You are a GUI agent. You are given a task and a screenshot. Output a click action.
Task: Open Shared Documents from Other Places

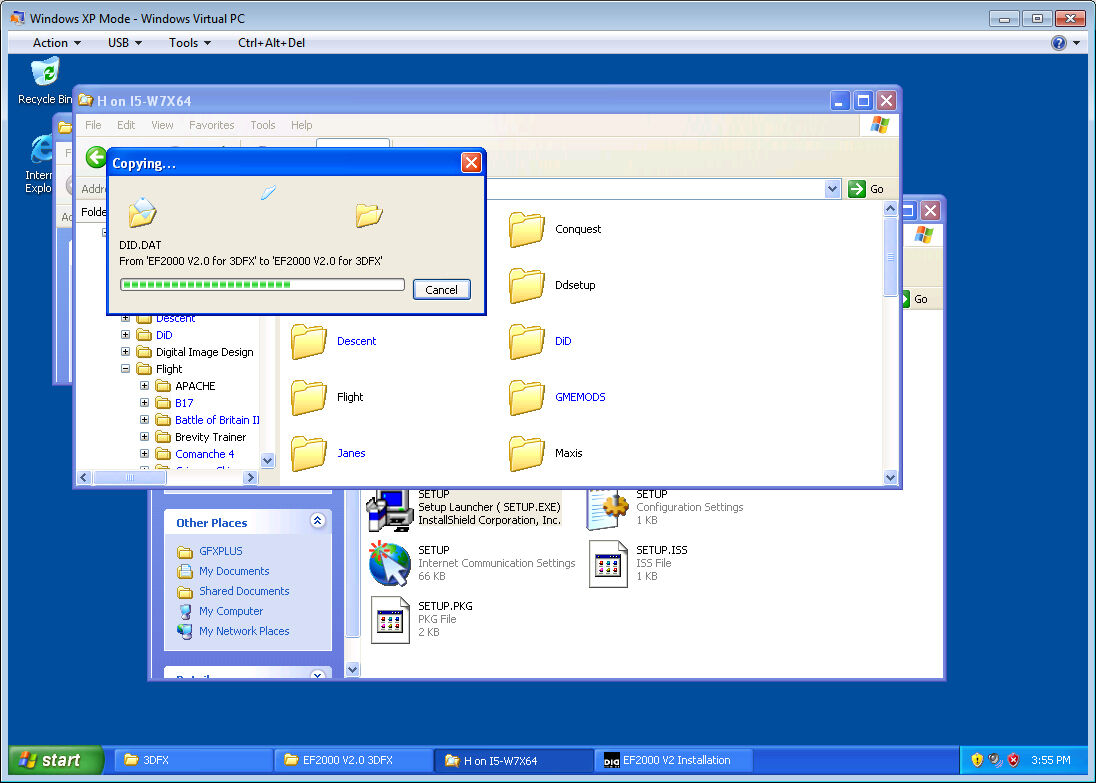click(233, 591)
